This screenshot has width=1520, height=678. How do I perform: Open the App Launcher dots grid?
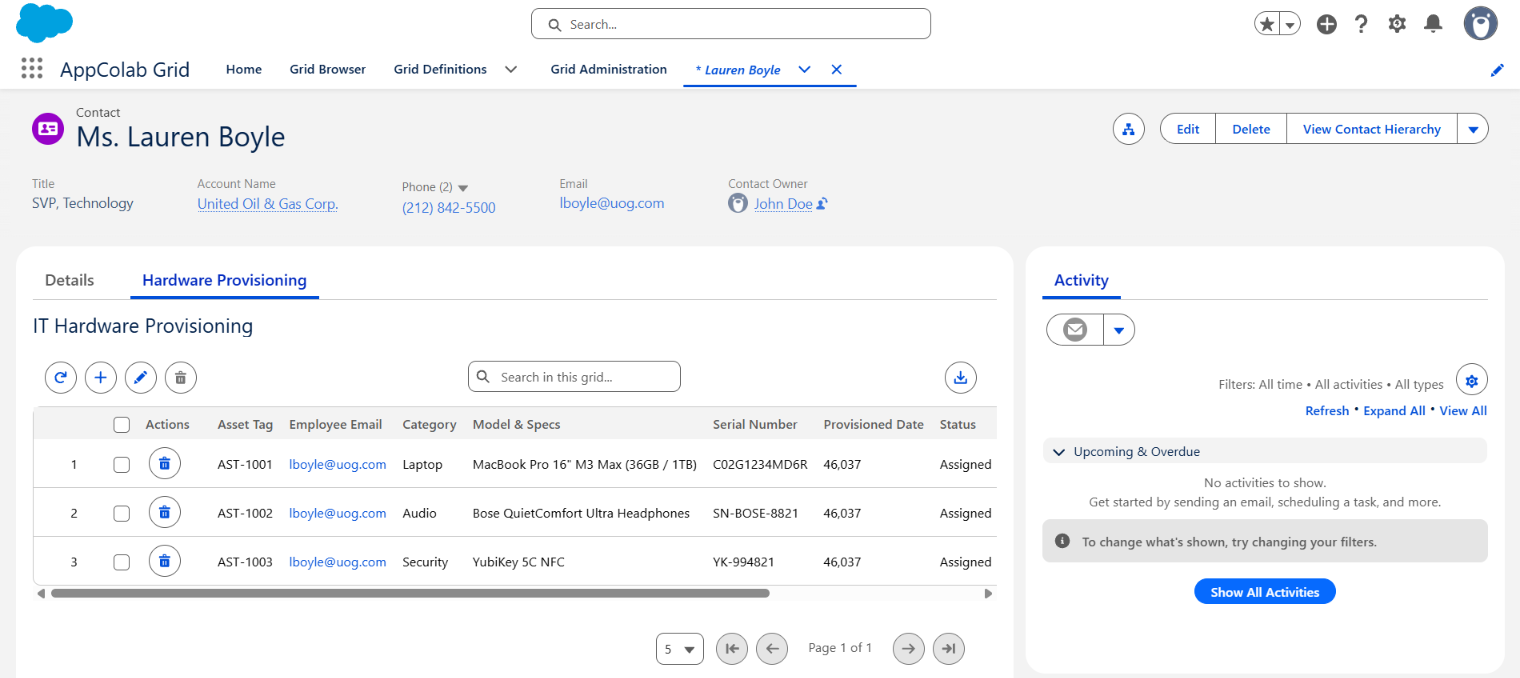[32, 69]
